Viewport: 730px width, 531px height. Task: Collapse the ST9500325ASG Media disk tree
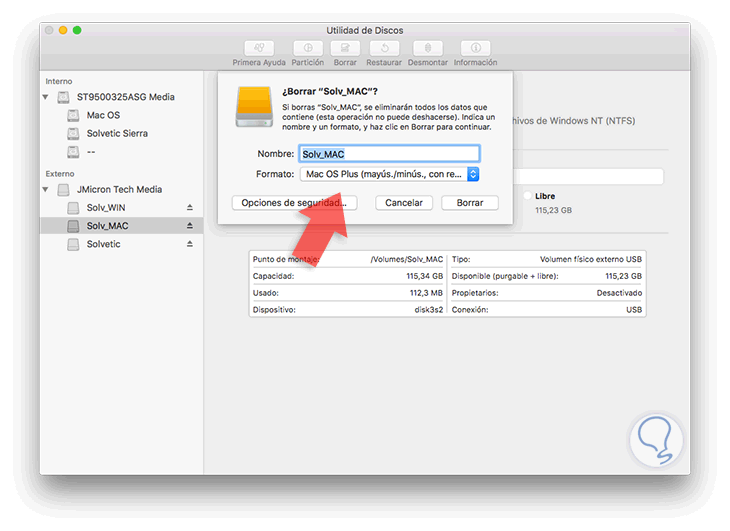(x=46, y=97)
